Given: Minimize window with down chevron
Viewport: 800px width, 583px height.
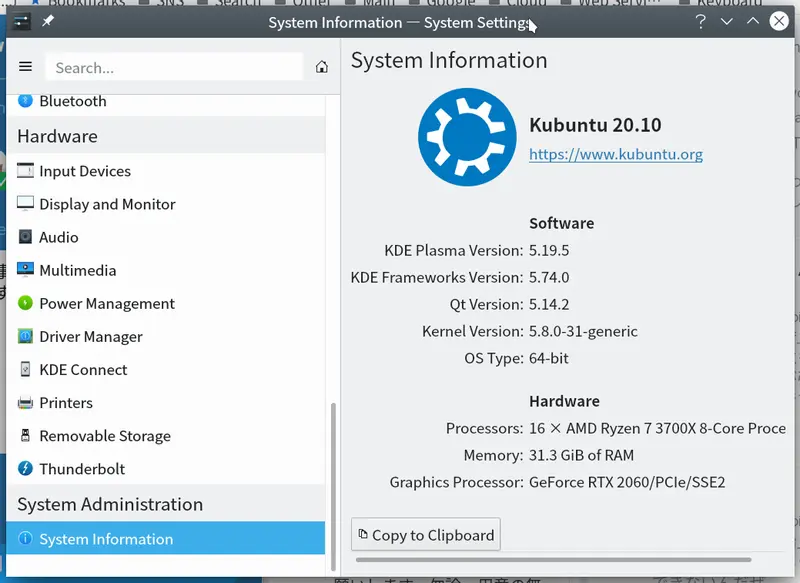Looking at the screenshot, I should click(727, 21).
